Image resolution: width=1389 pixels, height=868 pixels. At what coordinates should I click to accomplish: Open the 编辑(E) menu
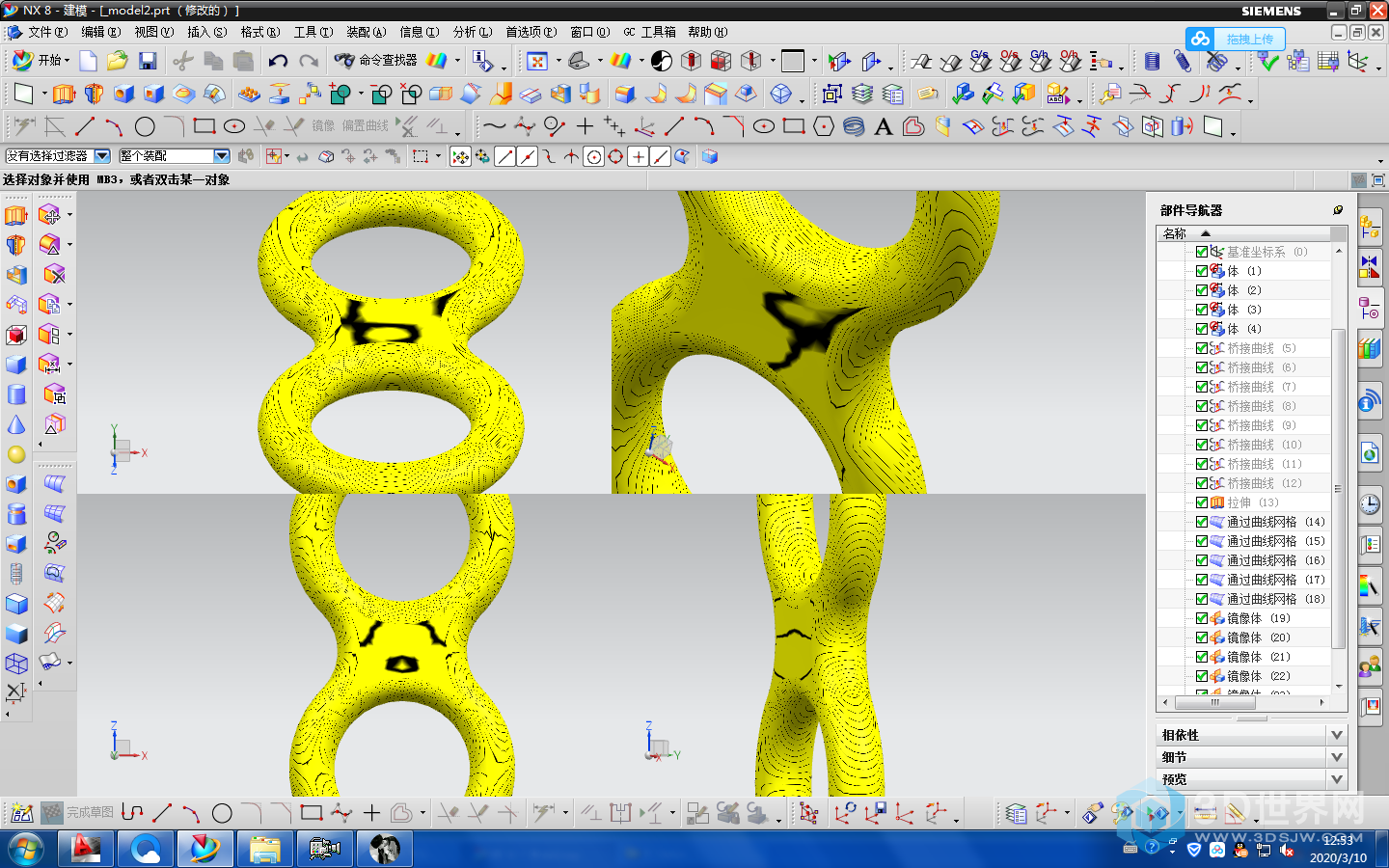(100, 32)
